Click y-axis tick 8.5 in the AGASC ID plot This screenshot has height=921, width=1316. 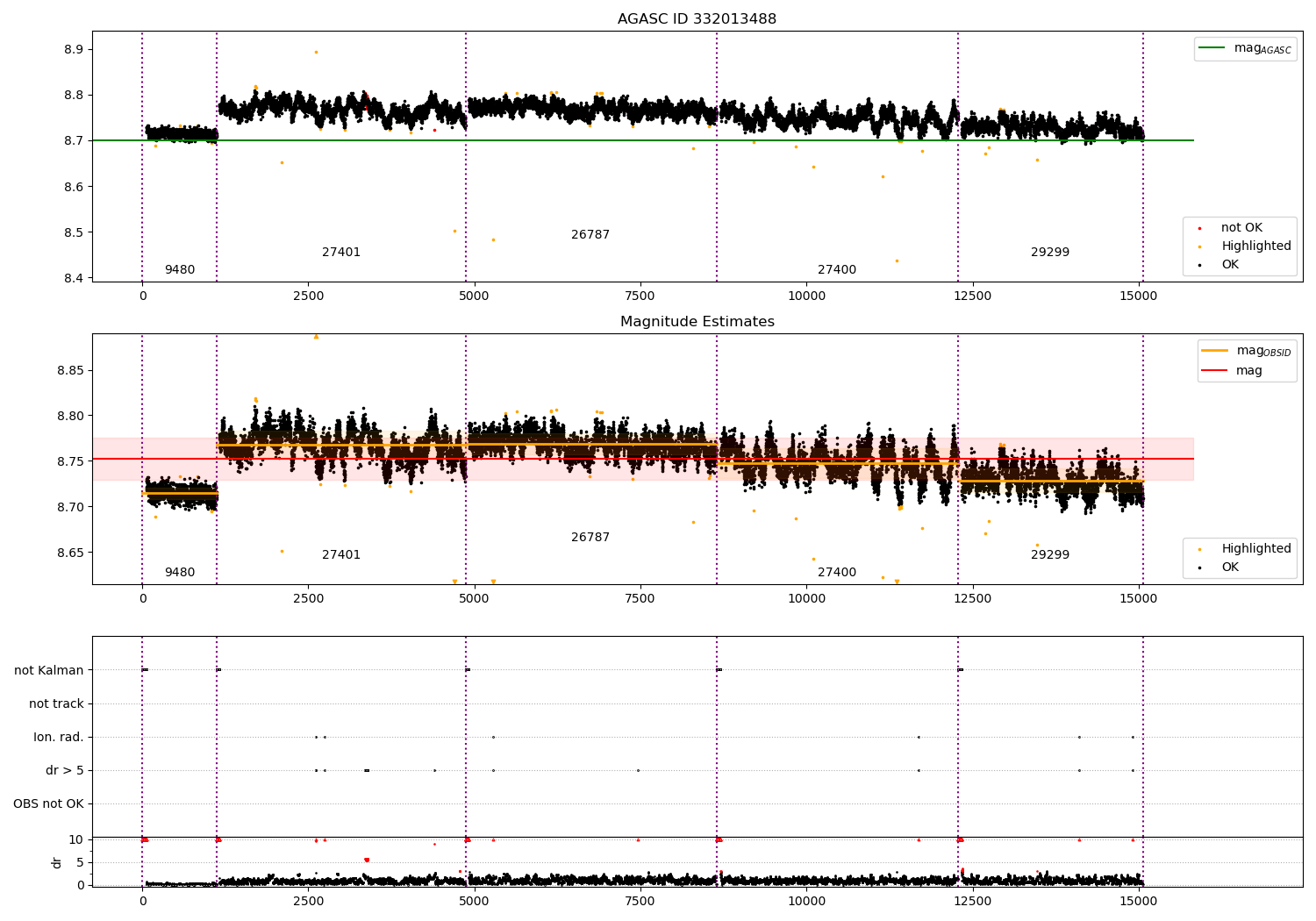(74, 232)
